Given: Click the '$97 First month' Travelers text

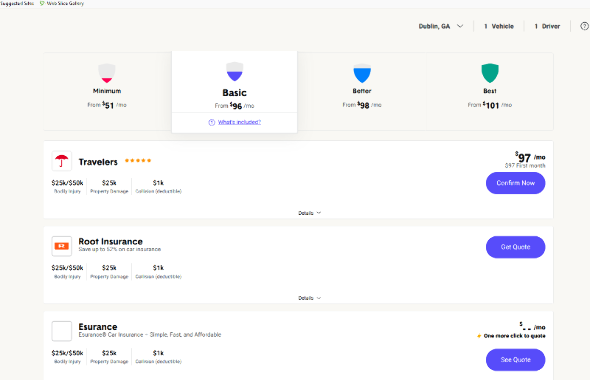Looking at the screenshot, I should (525, 166).
